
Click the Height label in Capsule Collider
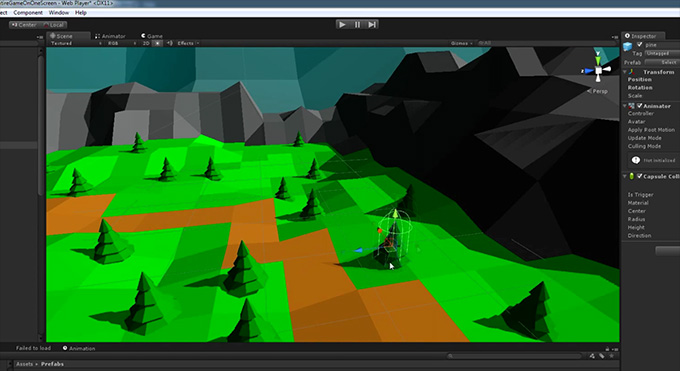[636, 227]
